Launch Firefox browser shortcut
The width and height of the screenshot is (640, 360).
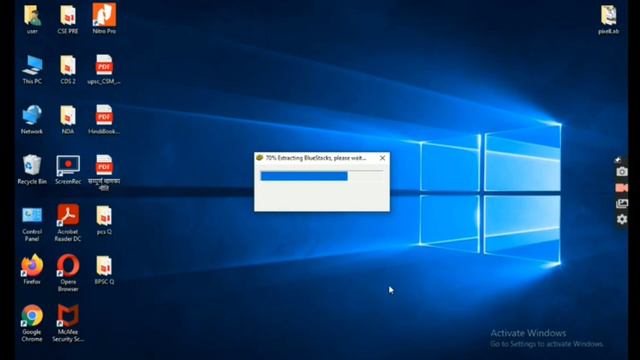coord(32,269)
